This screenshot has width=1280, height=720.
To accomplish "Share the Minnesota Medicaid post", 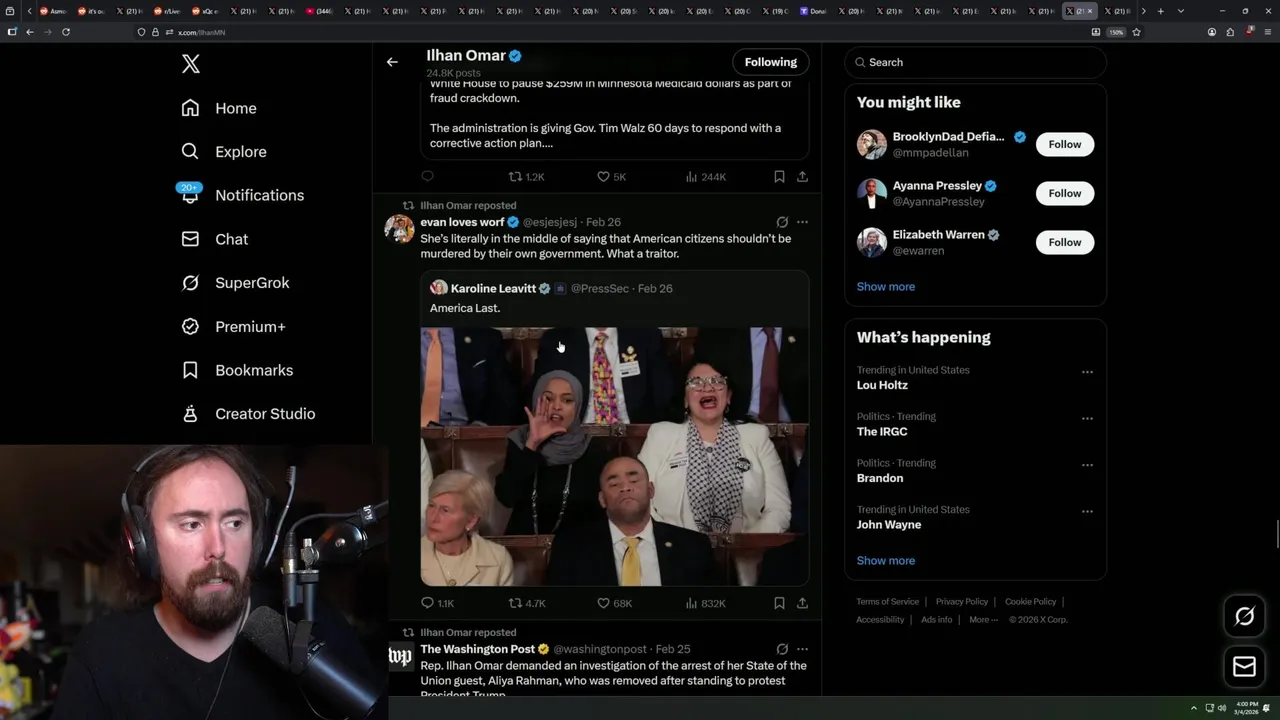I will pyautogui.click(x=802, y=176).
